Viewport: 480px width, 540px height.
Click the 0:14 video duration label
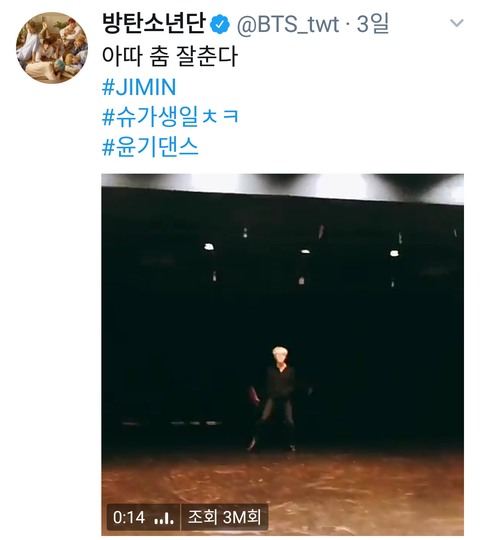129,518
